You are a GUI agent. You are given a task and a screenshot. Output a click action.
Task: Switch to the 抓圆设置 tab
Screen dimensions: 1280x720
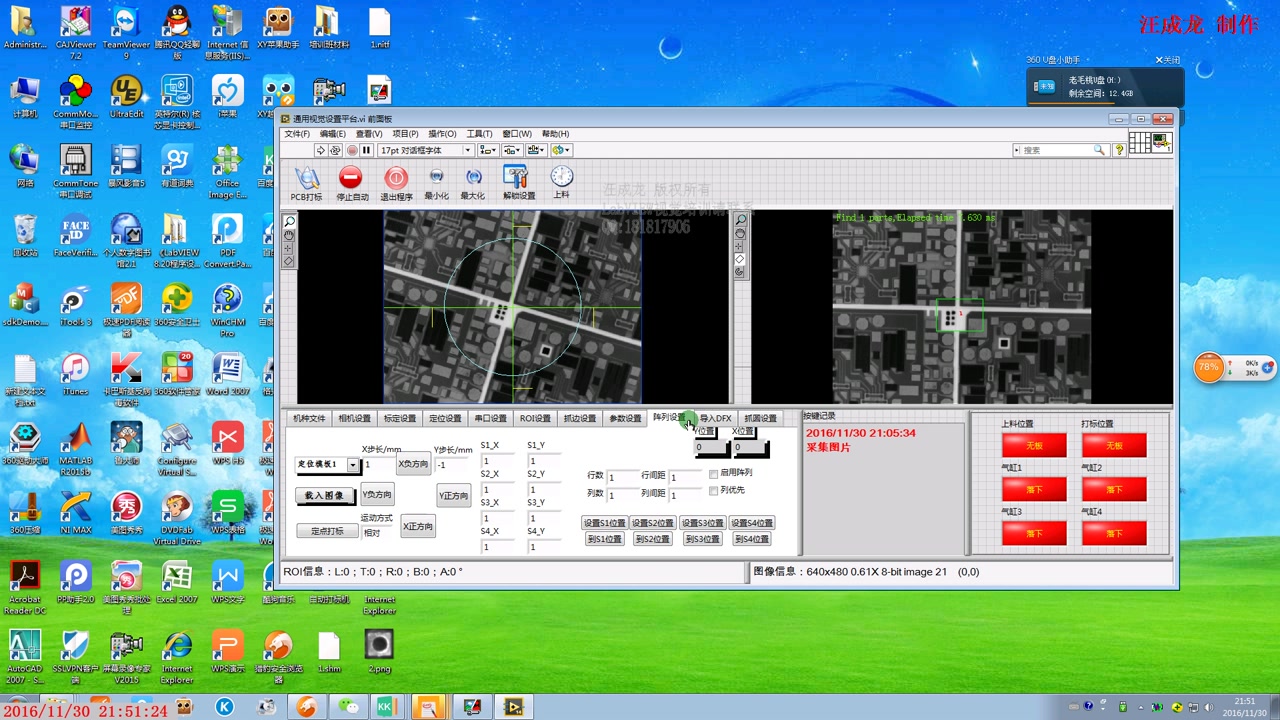[760, 418]
